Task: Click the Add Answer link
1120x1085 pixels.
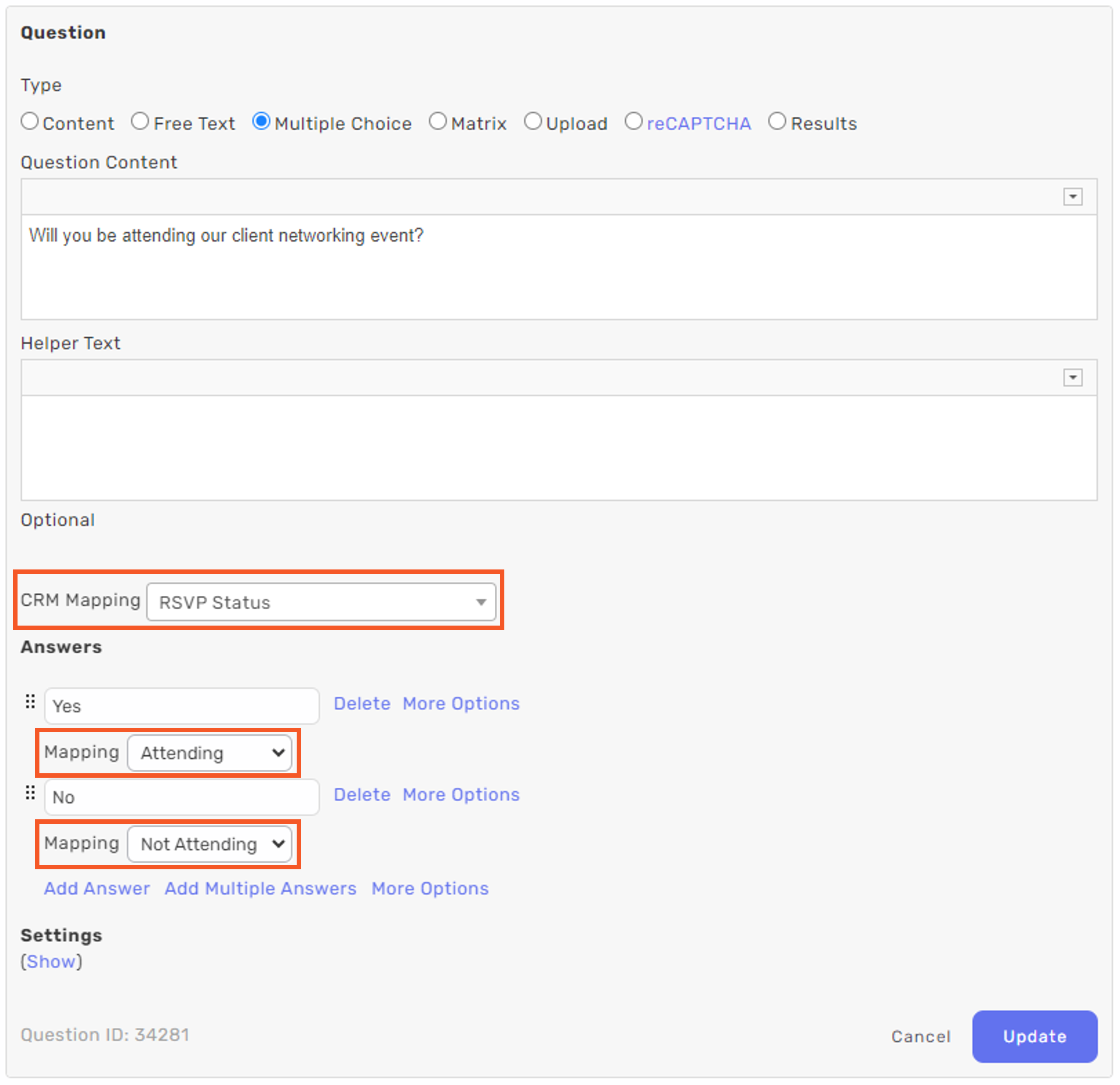Action: 97,889
